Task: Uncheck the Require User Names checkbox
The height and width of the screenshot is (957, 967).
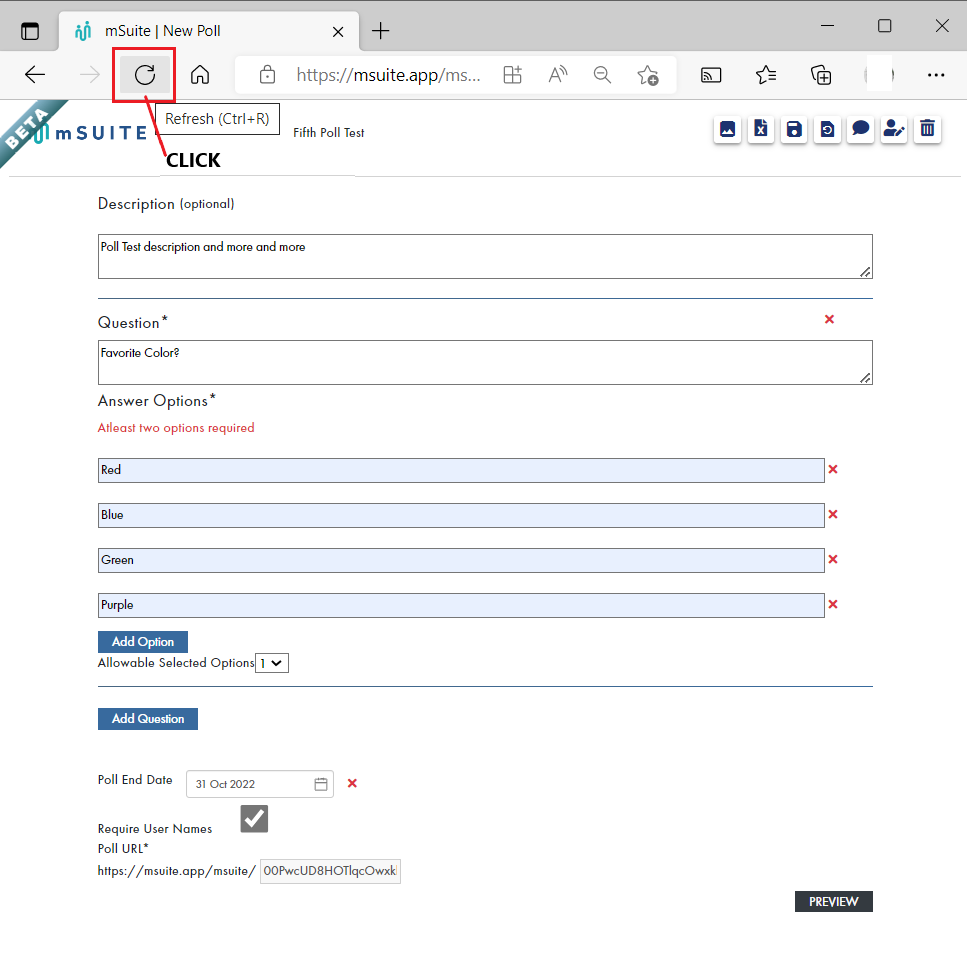Action: (x=253, y=818)
